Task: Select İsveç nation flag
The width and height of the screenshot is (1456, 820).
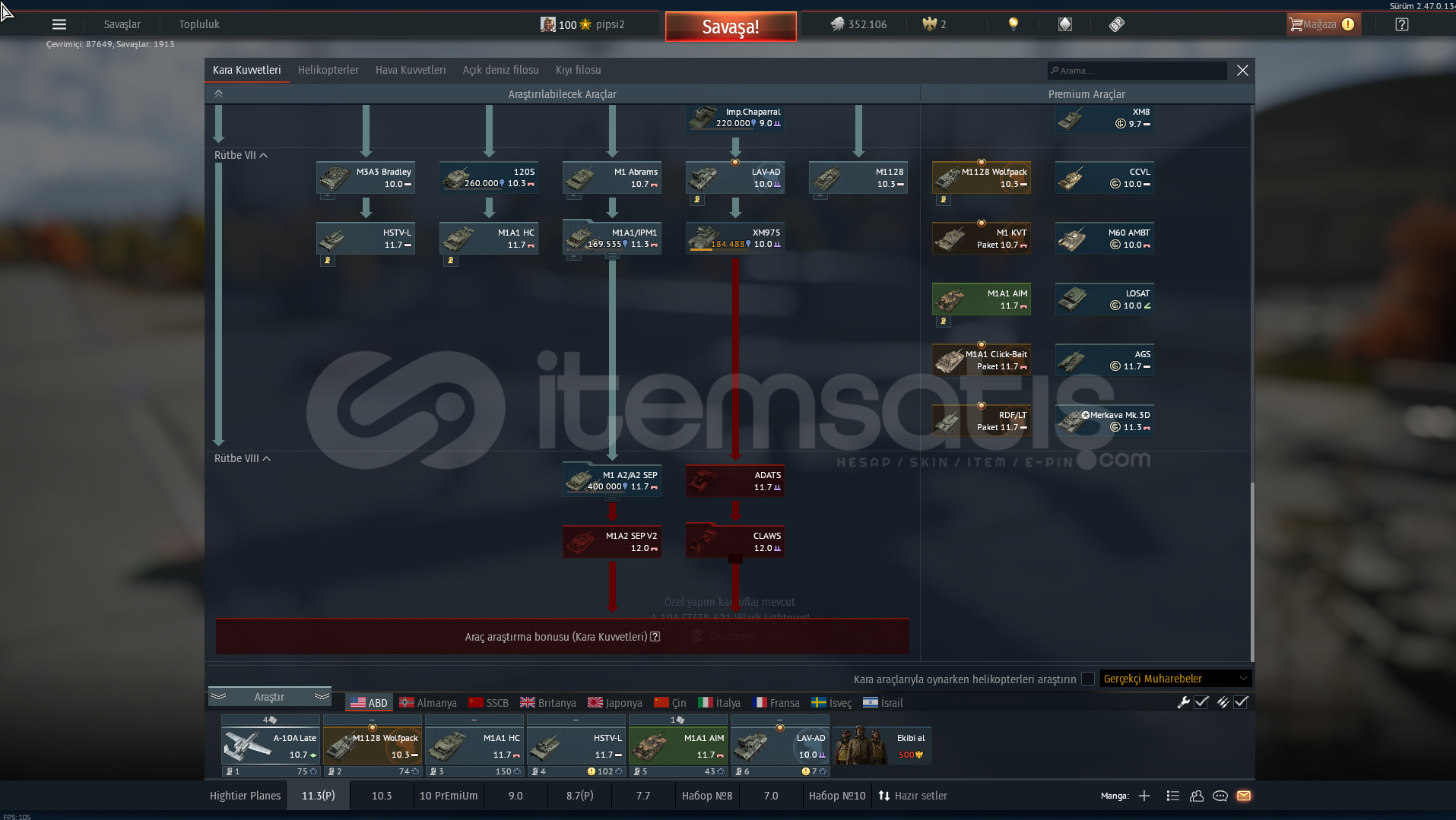Action: (x=832, y=703)
